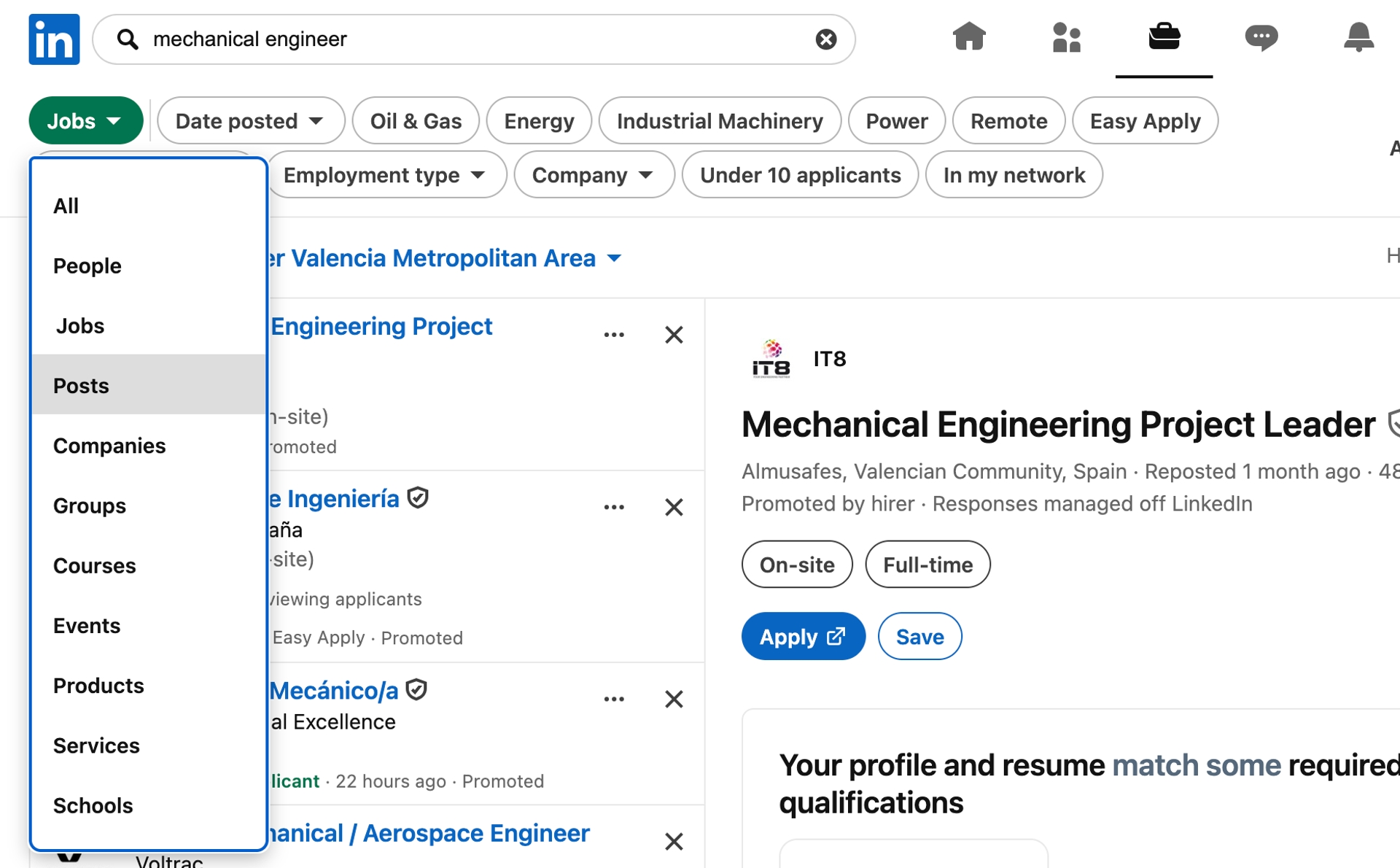Open the Engineering Project job title link
The width and height of the screenshot is (1400, 868).
point(381,326)
